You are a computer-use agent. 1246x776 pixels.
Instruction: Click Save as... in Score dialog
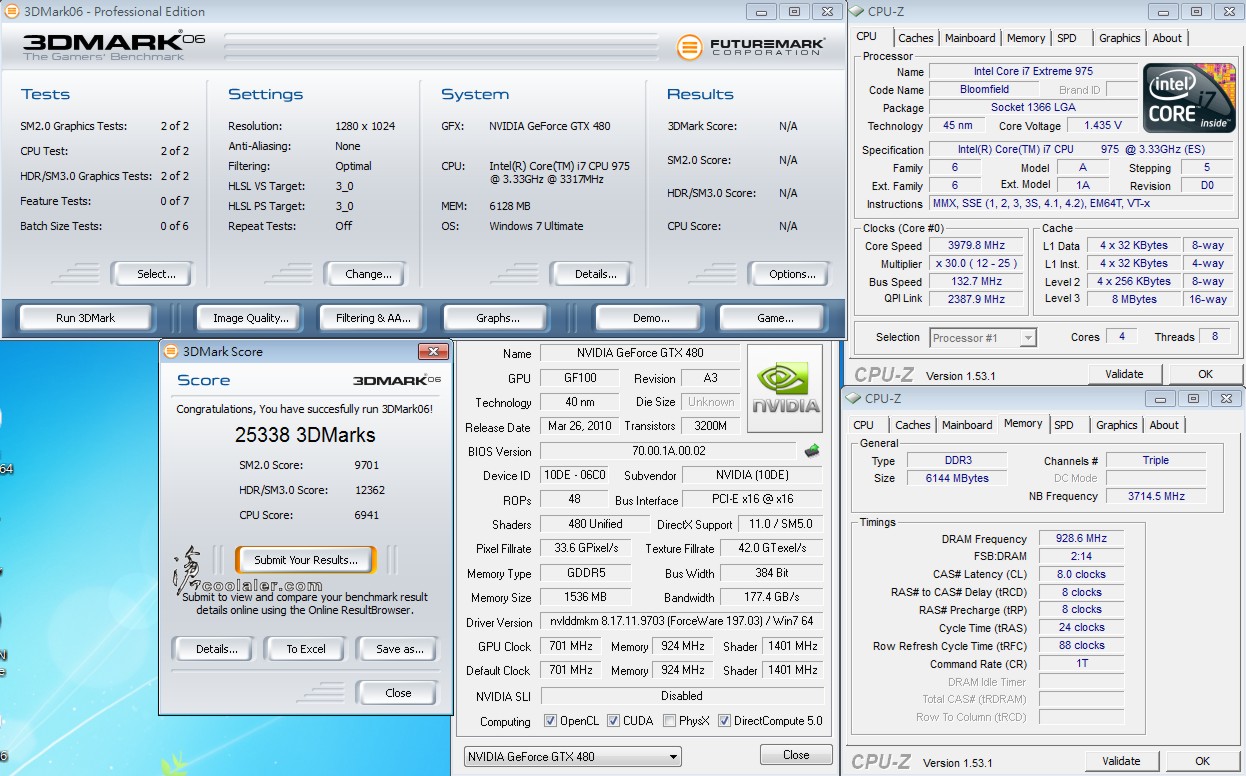tap(399, 649)
